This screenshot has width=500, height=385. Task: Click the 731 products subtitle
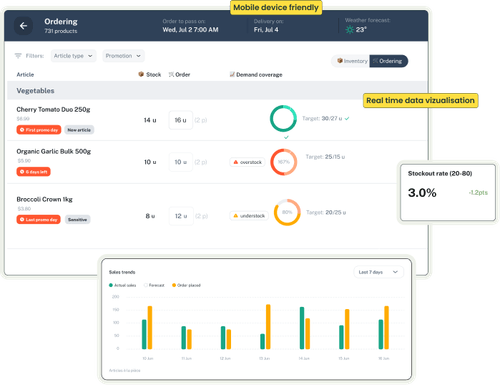click(61, 31)
